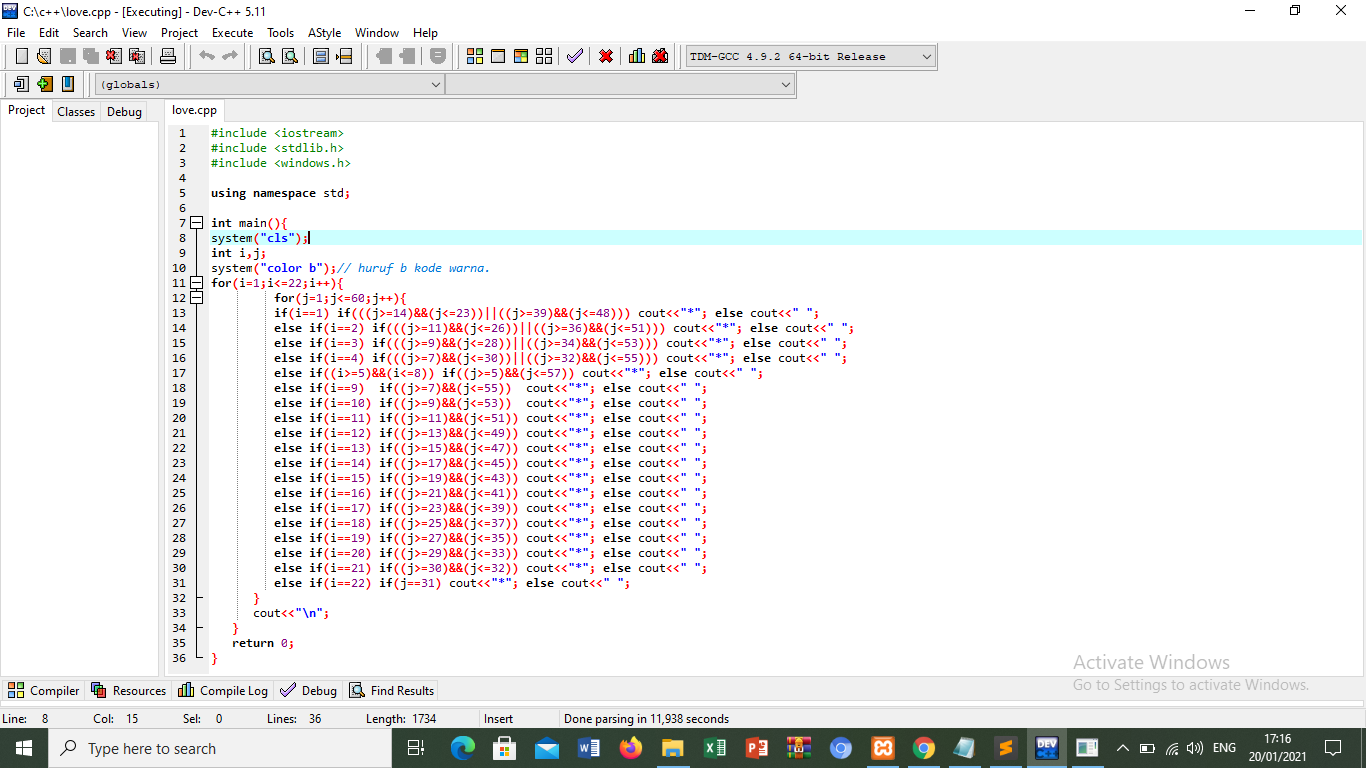Open Microsoft Edge from the taskbar
Viewport: 1366px width, 768px height.
pyautogui.click(x=462, y=748)
